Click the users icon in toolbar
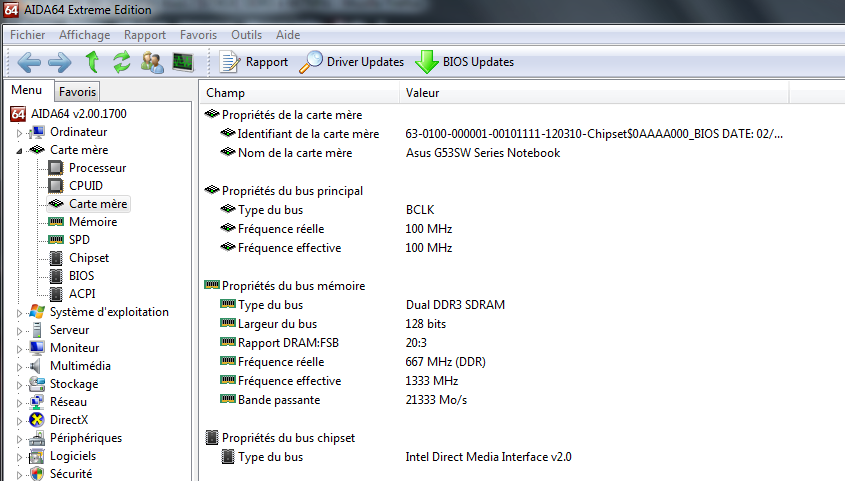 [152, 62]
